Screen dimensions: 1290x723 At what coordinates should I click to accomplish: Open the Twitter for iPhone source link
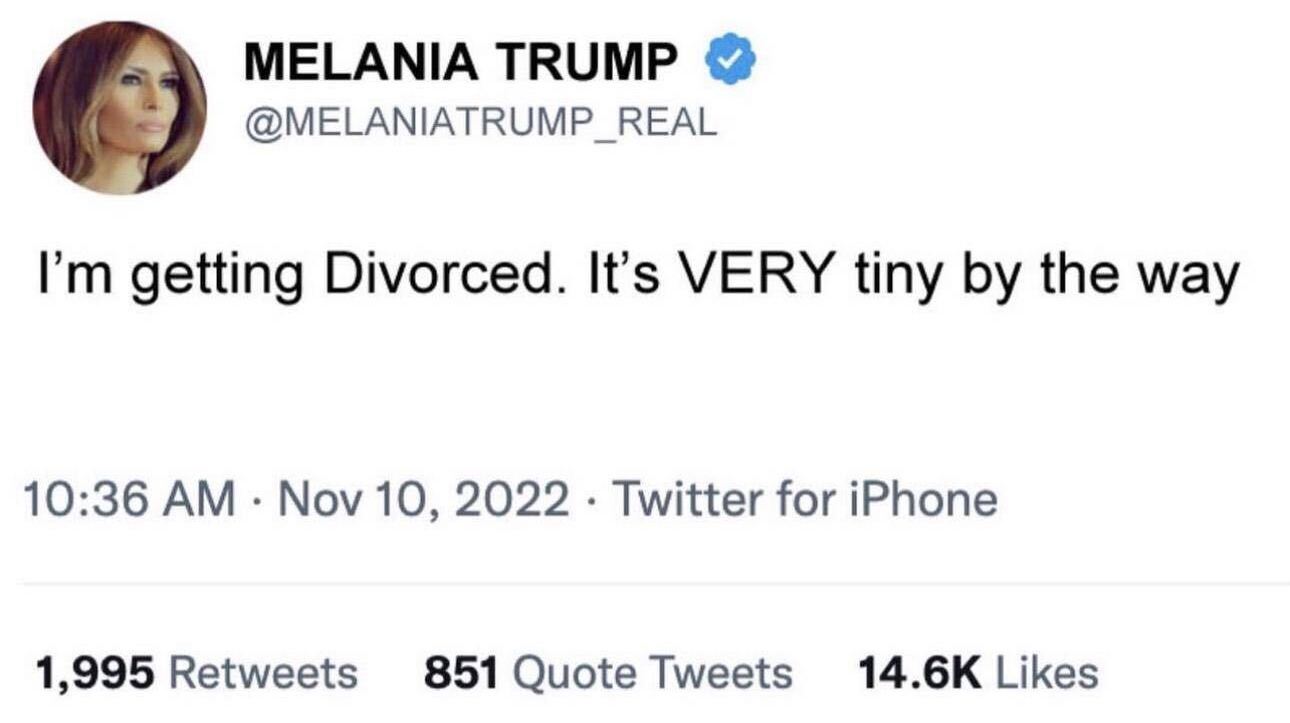pos(803,498)
